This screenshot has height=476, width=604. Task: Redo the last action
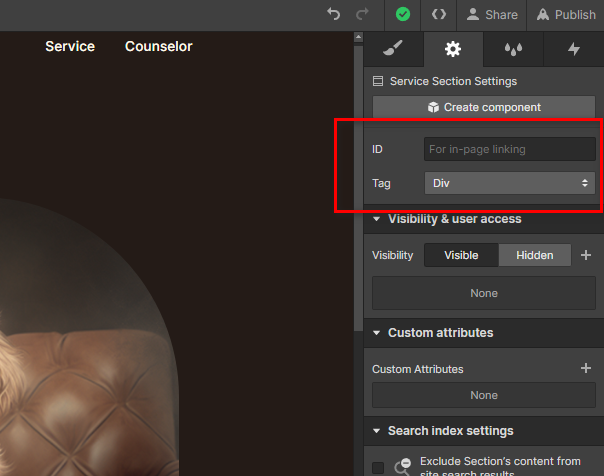[x=362, y=14]
